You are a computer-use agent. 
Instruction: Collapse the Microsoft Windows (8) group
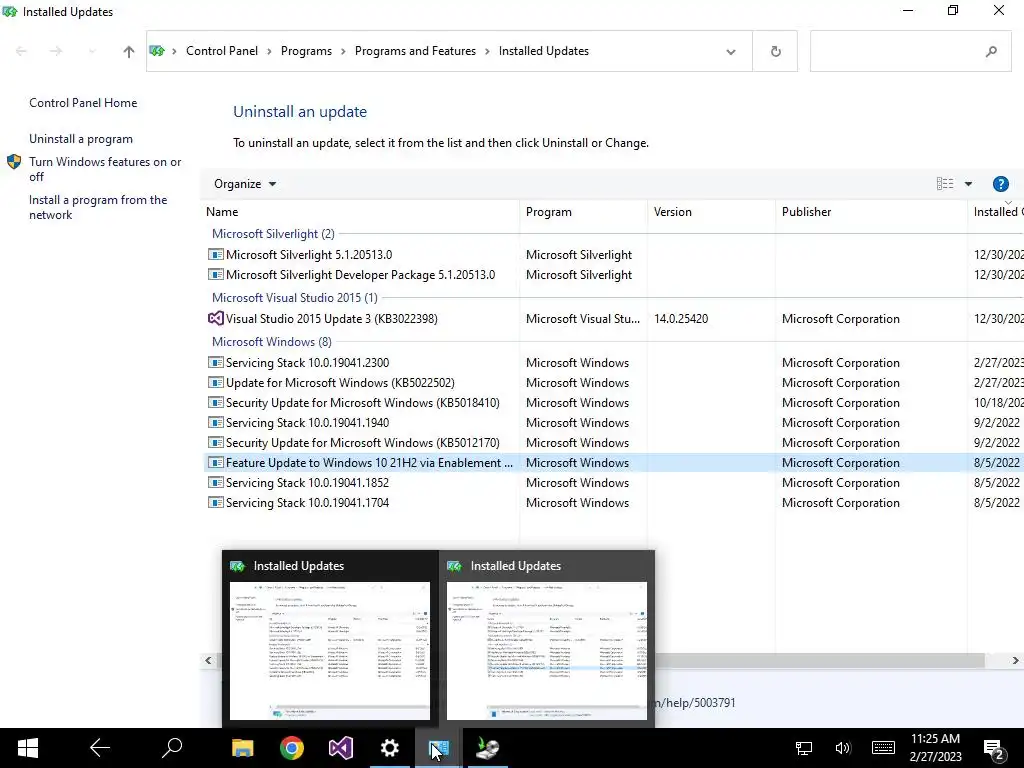[272, 342]
